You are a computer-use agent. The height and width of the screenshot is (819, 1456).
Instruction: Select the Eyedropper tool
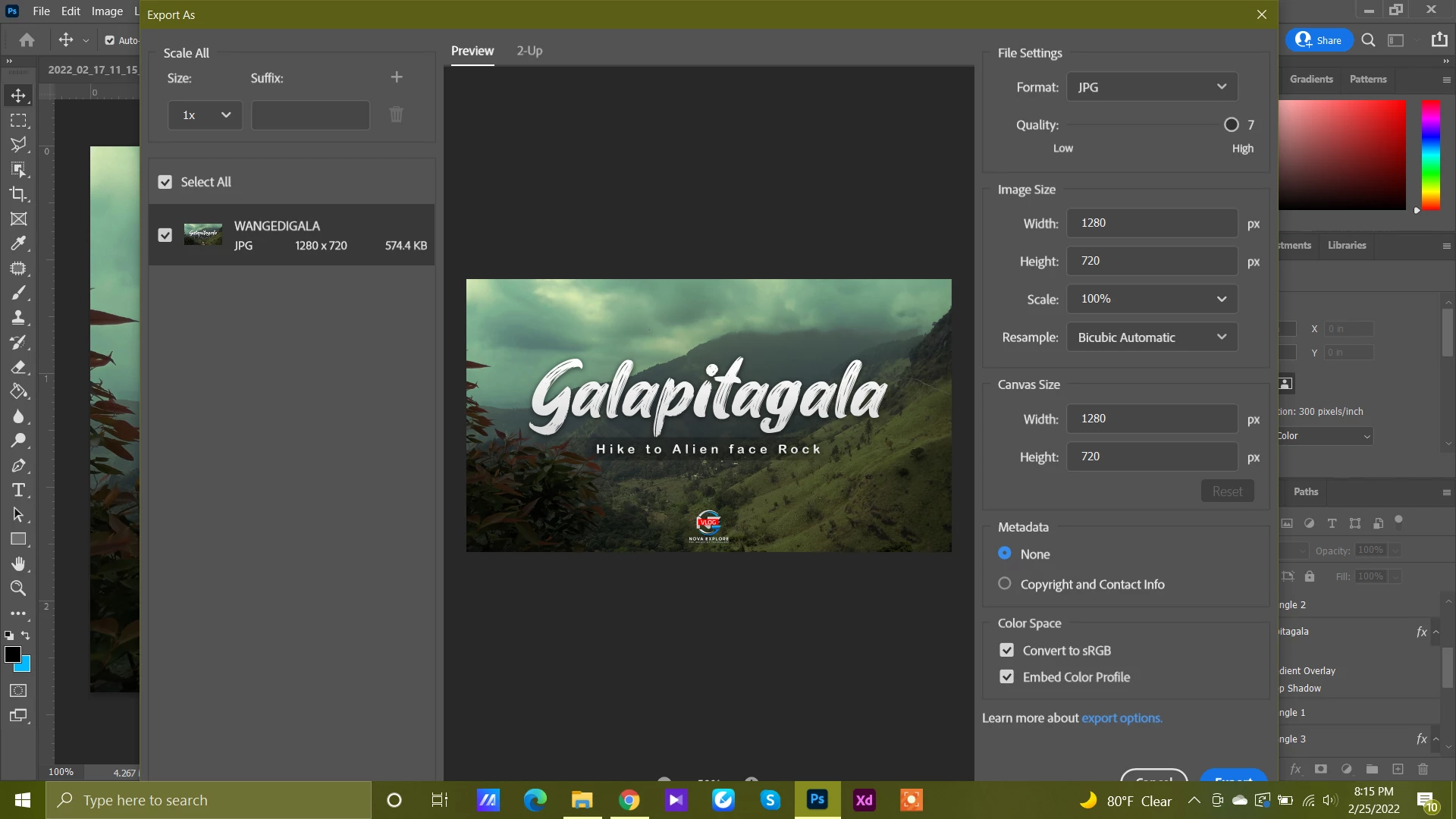(18, 243)
